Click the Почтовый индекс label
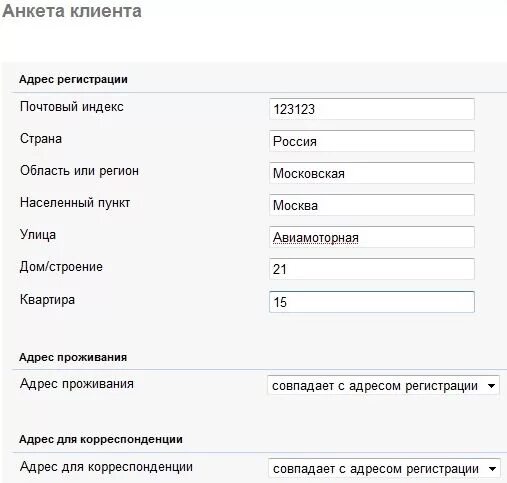 coord(72,107)
